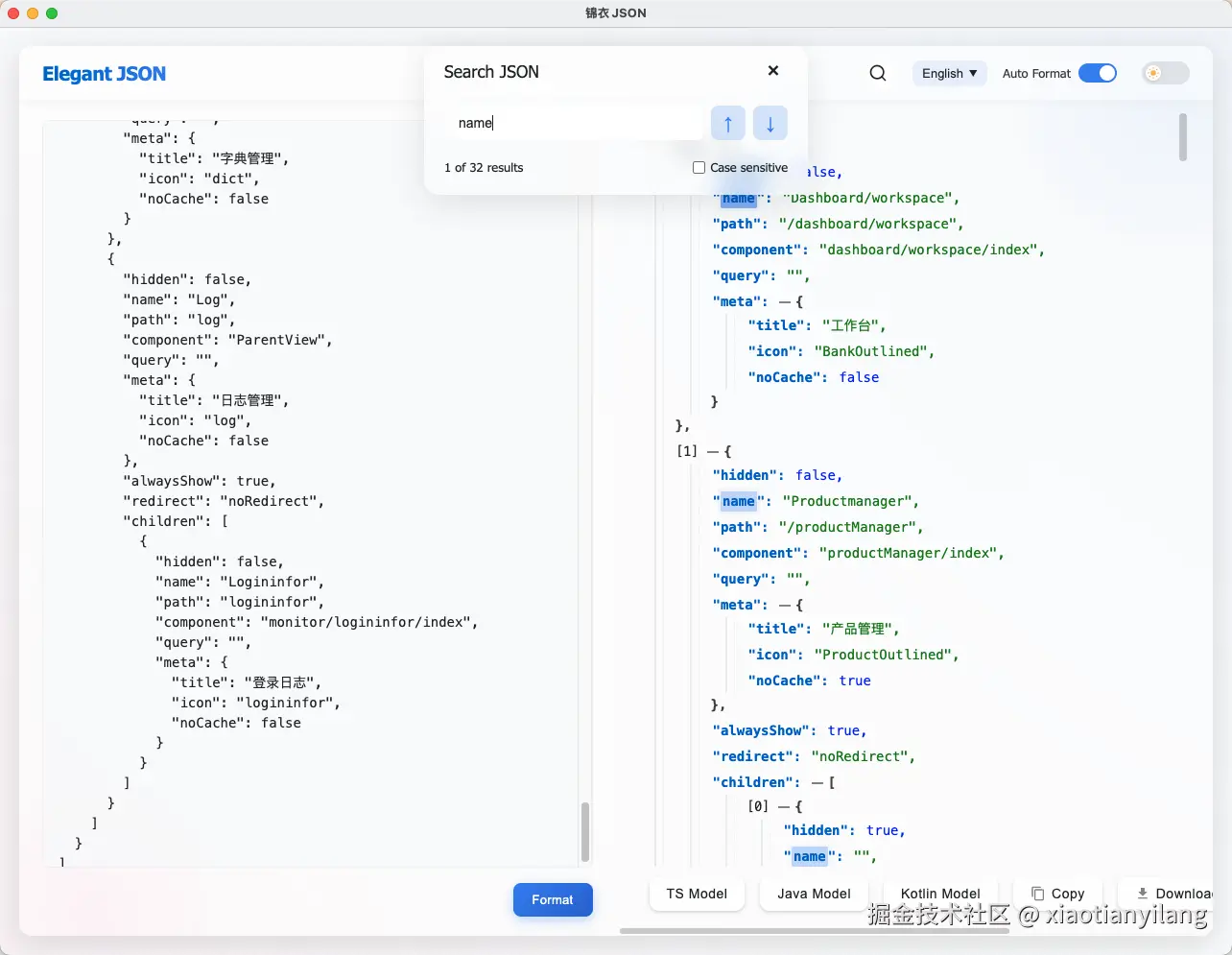Click the "字典管理" title line in editor
The width and height of the screenshot is (1232, 955).
click(x=214, y=158)
